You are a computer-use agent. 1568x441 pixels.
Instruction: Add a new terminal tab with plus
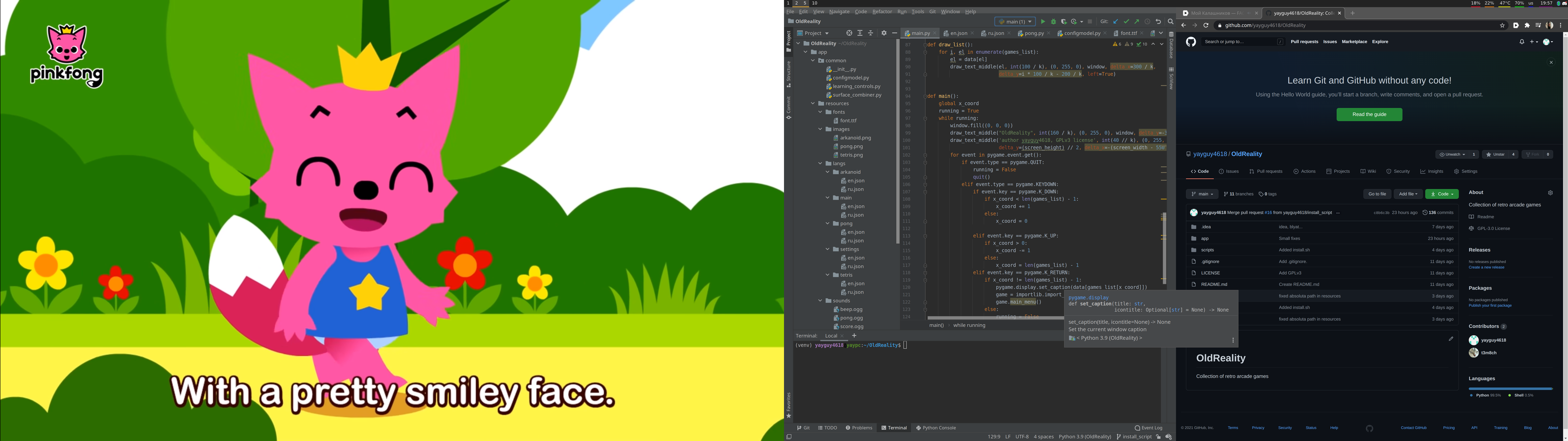[854, 336]
